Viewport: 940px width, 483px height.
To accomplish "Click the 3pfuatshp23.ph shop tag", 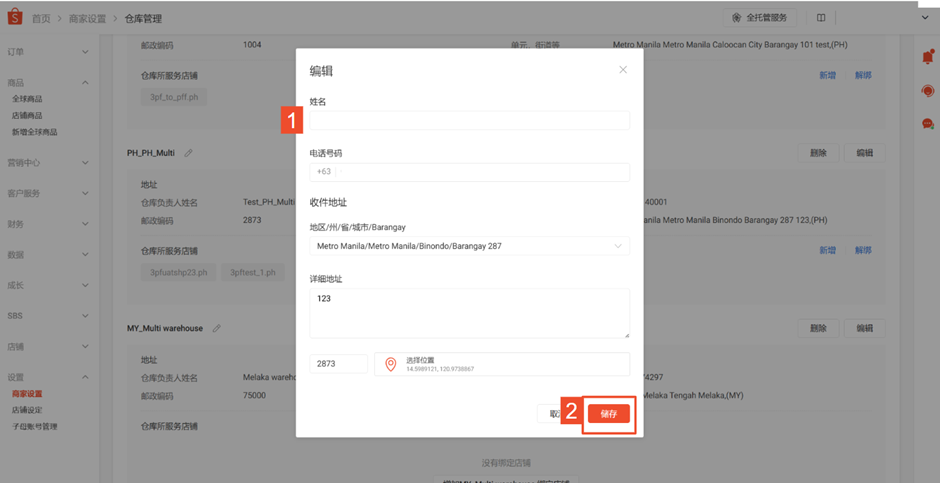I will pyautogui.click(x=179, y=272).
